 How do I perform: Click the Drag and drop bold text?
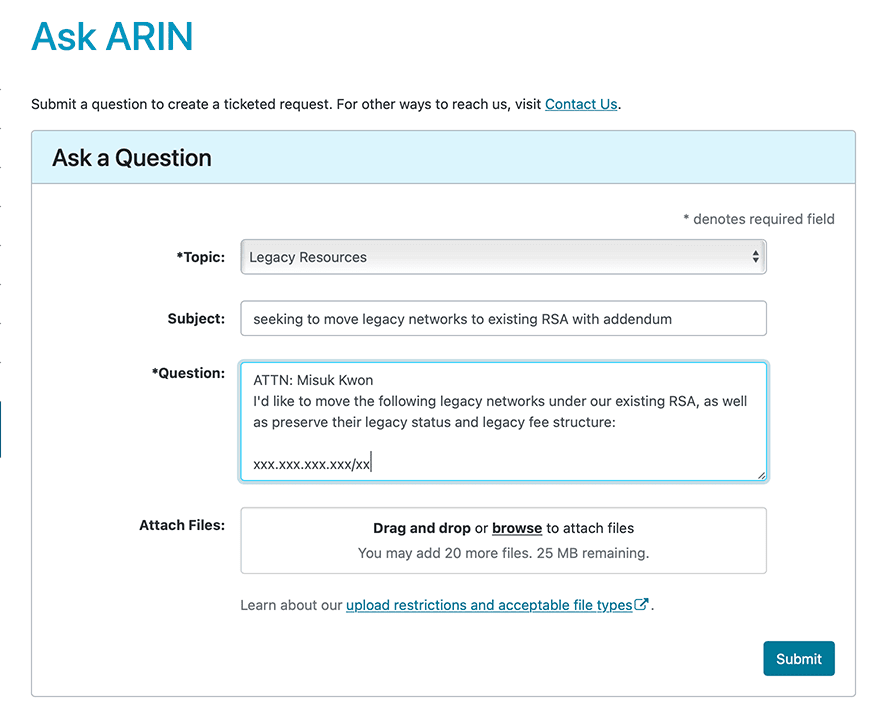coord(421,528)
